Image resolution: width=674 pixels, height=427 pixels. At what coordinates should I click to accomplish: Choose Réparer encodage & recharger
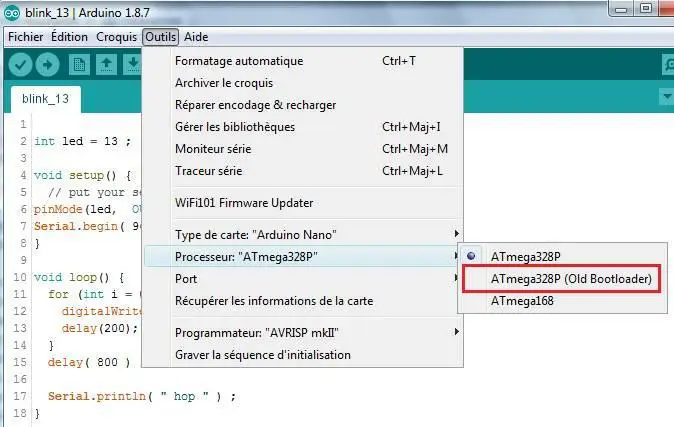[303, 105]
